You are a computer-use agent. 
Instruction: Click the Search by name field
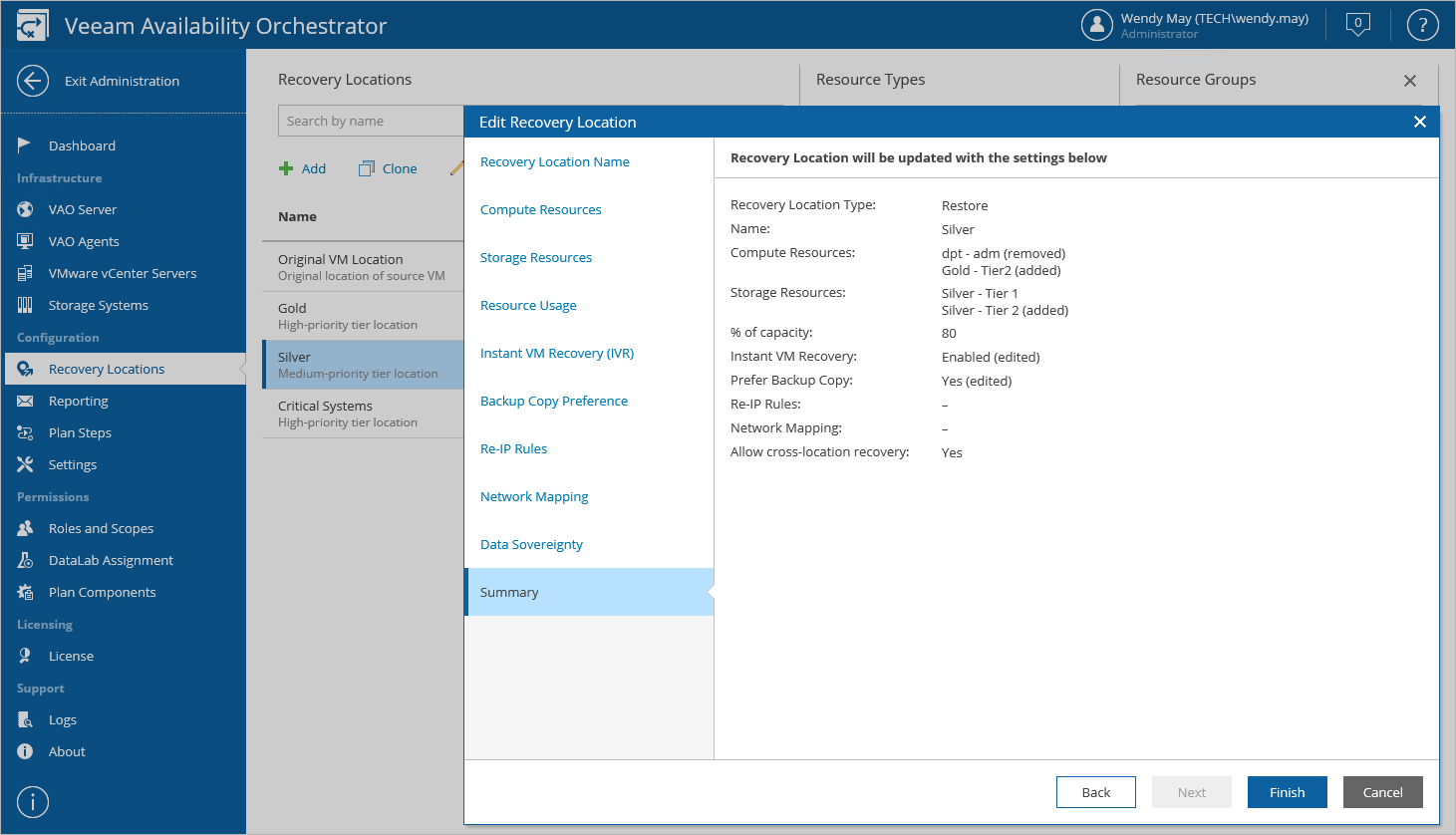pos(371,121)
